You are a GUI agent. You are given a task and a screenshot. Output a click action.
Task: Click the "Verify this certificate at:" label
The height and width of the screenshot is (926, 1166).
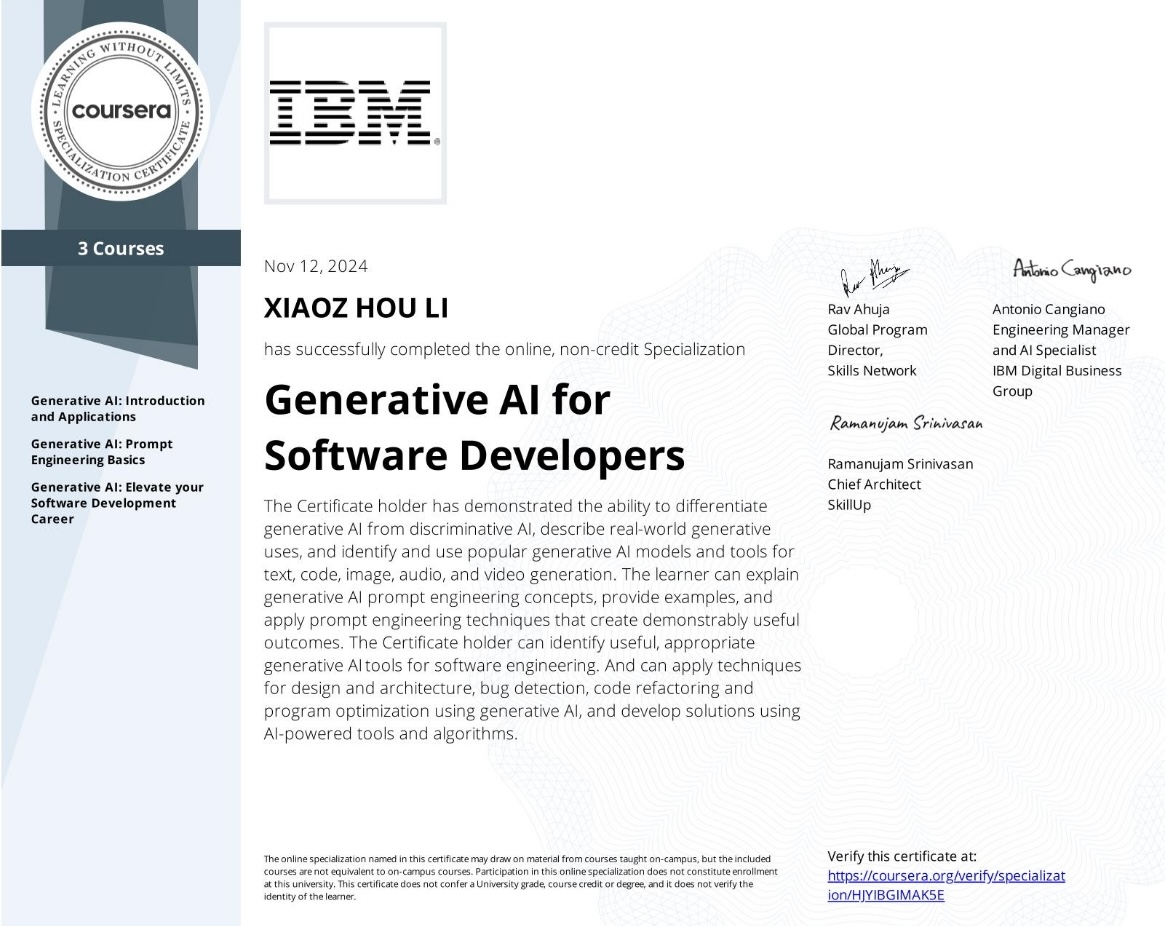(902, 856)
